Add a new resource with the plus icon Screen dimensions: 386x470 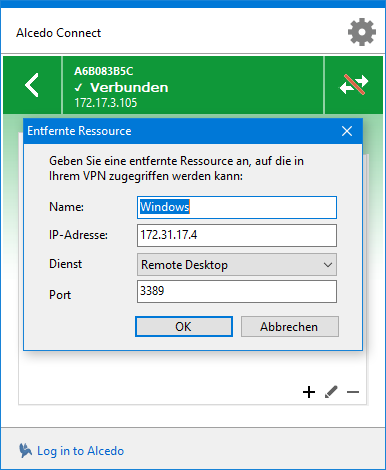pyautogui.click(x=309, y=392)
